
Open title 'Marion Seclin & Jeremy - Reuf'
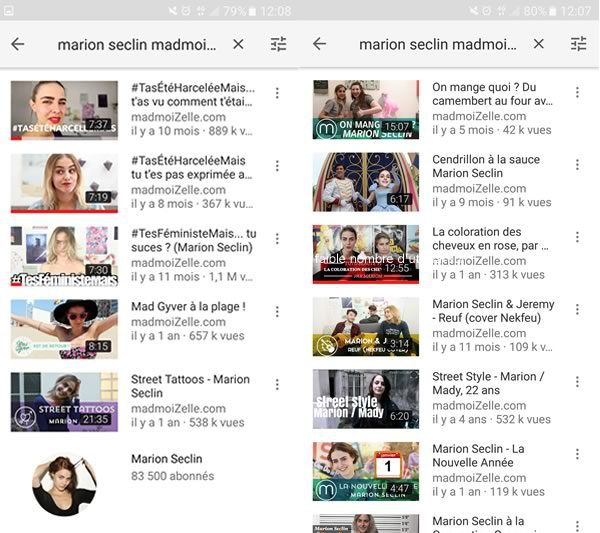pos(493,311)
